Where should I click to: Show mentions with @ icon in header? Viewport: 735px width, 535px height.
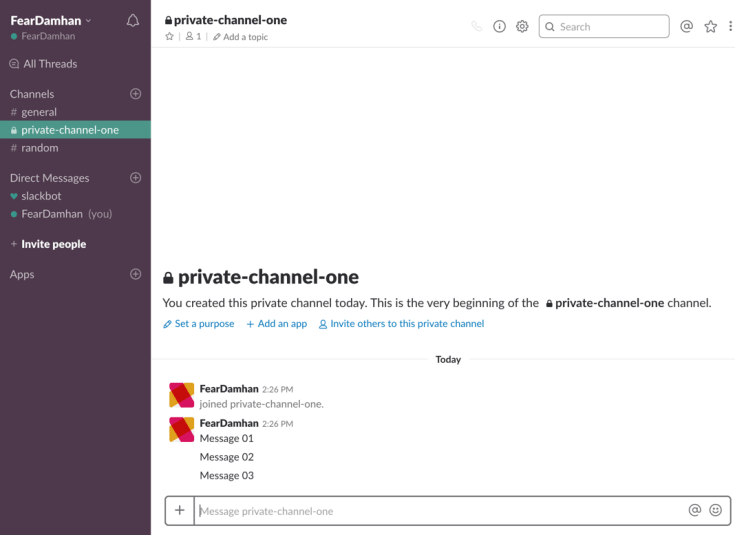[686, 27]
